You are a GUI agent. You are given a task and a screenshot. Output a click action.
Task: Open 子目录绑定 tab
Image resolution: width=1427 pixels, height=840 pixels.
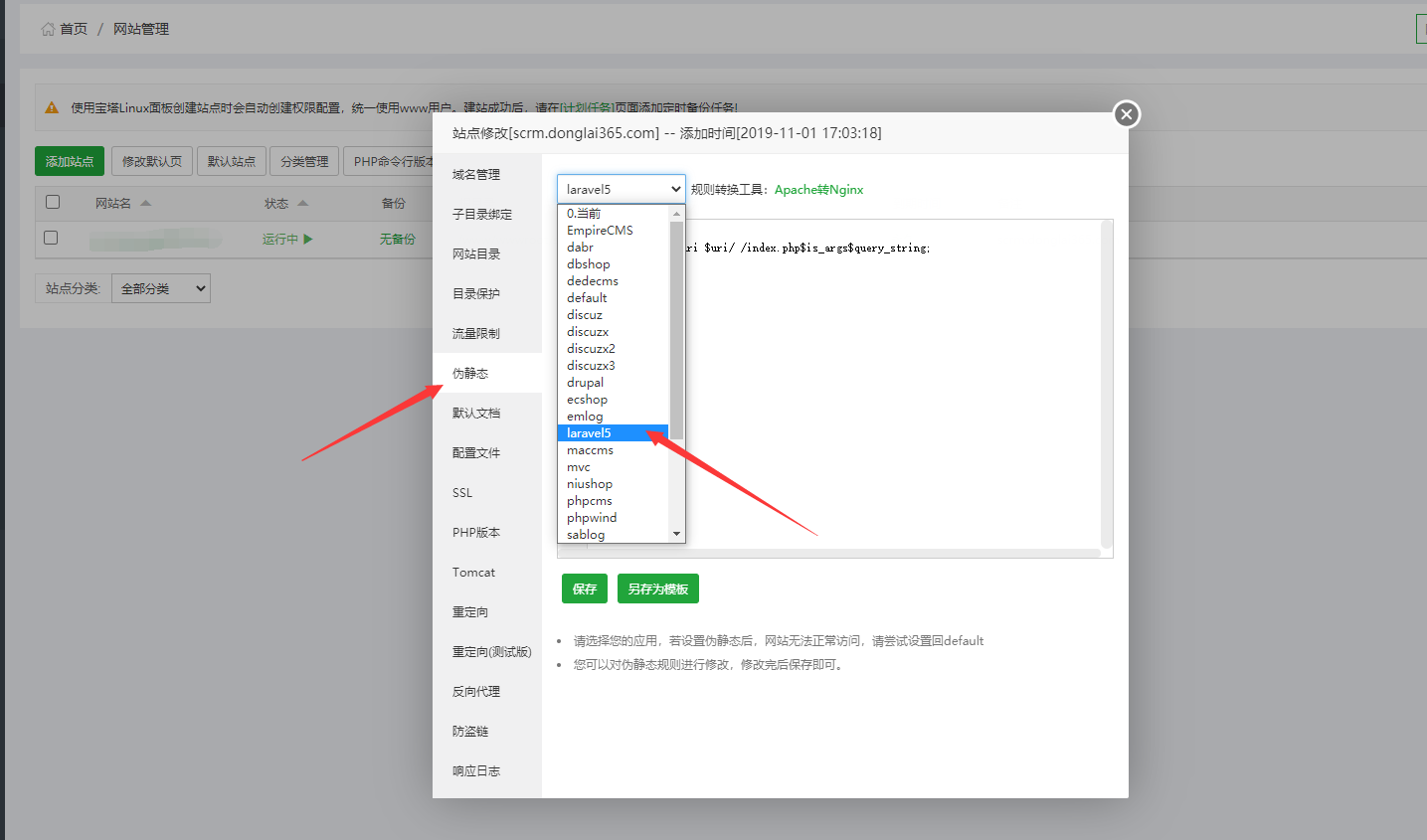click(x=487, y=215)
